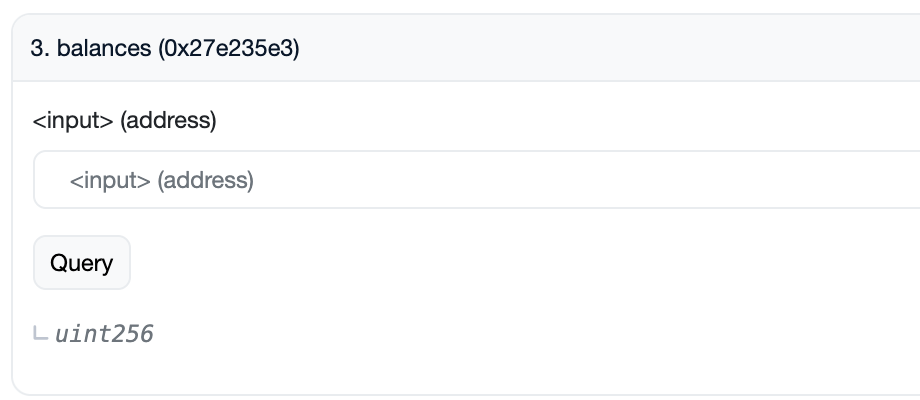Click the word "(address)" in the field label
Image resolution: width=920 pixels, height=400 pixels.
[168, 121]
